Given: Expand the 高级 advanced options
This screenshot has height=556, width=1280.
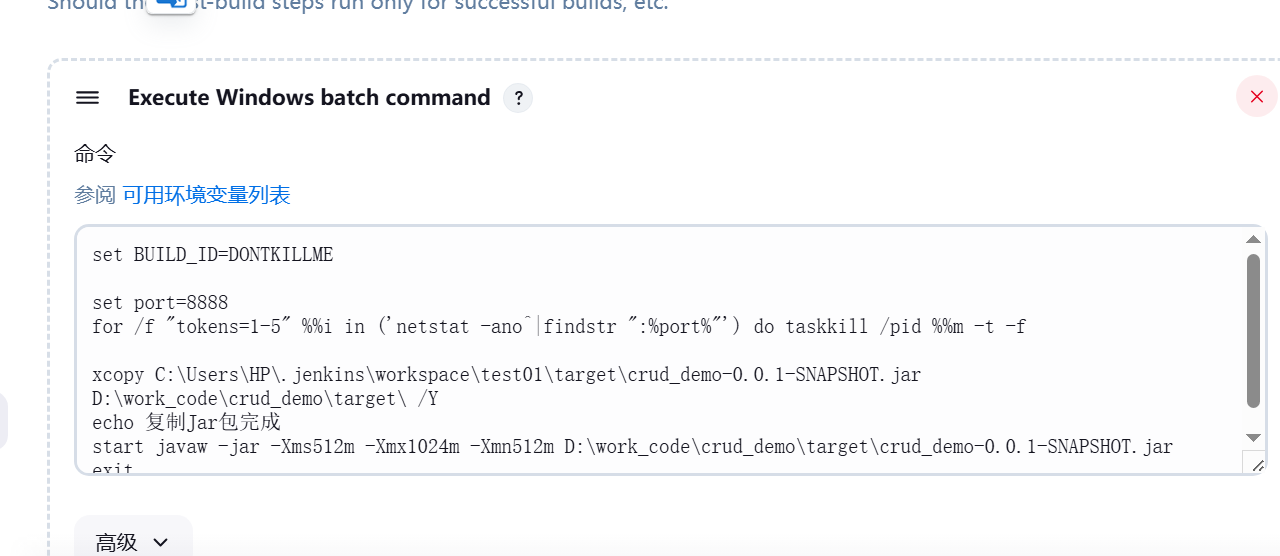Looking at the screenshot, I should pos(133,541).
